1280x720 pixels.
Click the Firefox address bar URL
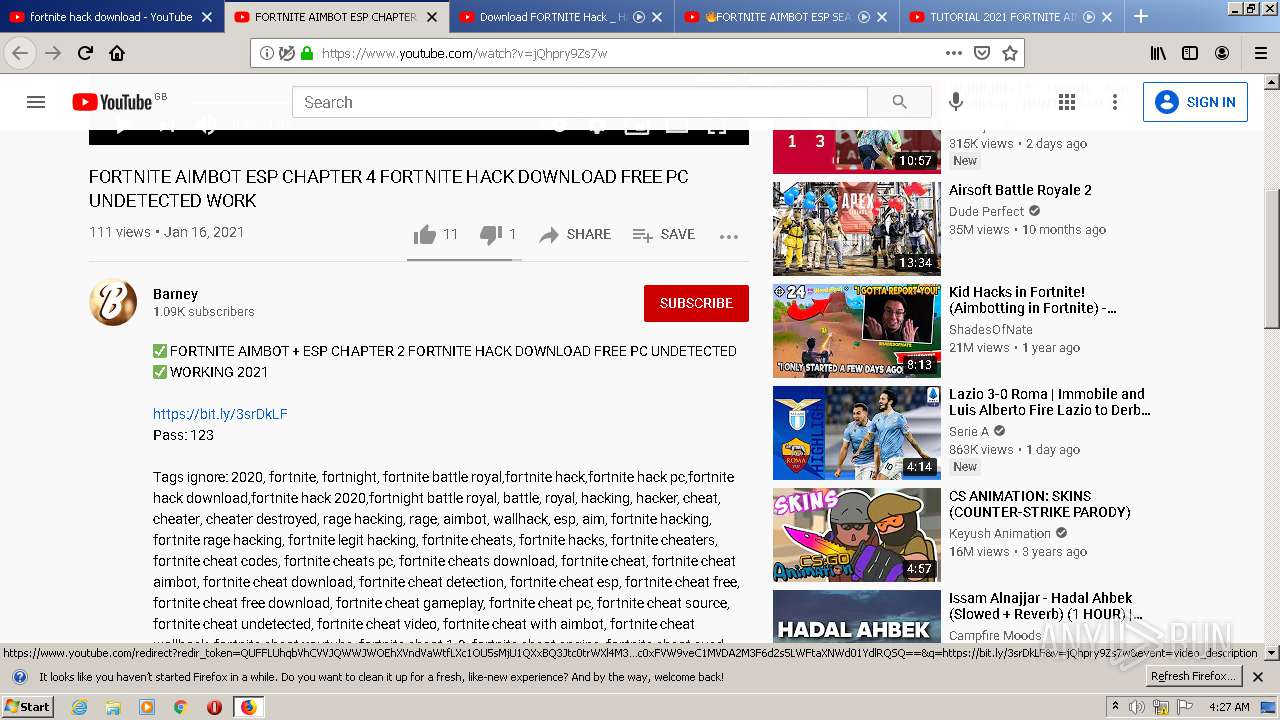tap(465, 53)
